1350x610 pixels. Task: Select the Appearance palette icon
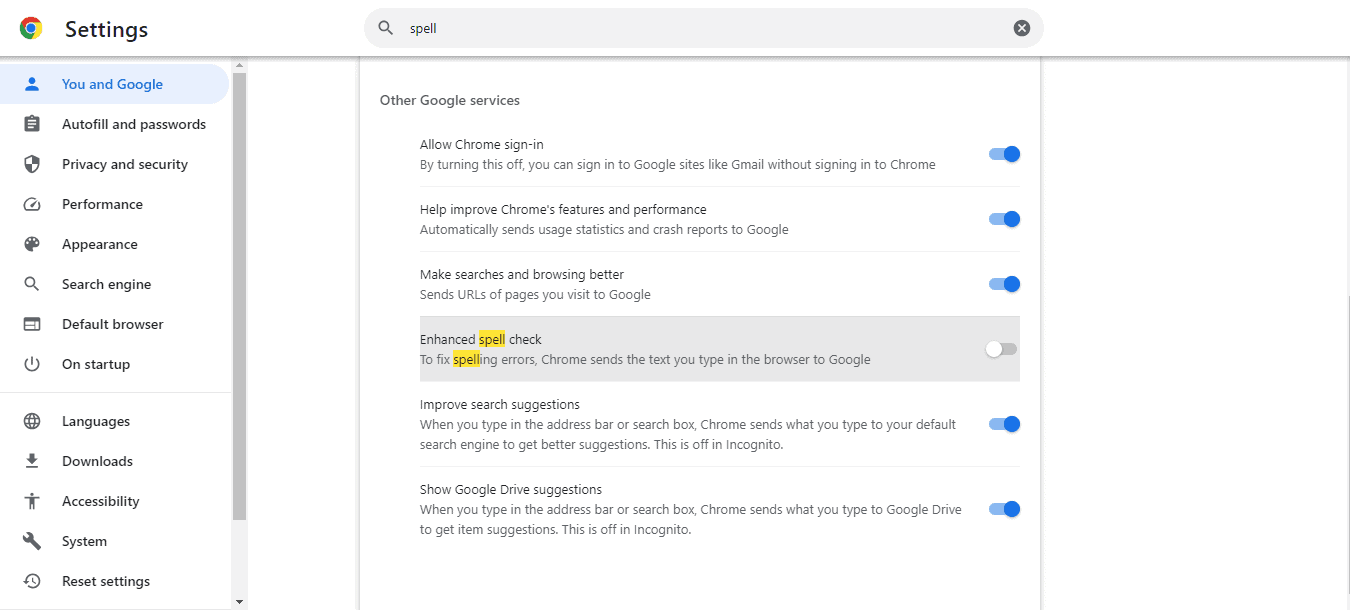32,244
